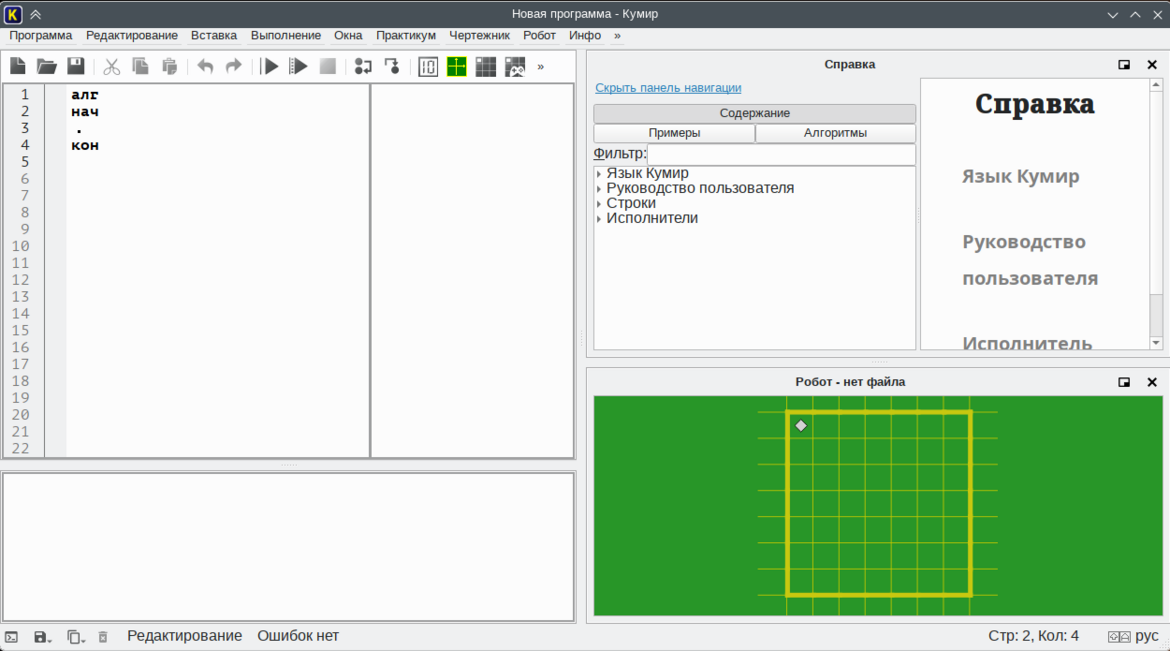Expand the Язык Кумир tree node
Viewport: 1170px width, 651px height.
(599, 173)
